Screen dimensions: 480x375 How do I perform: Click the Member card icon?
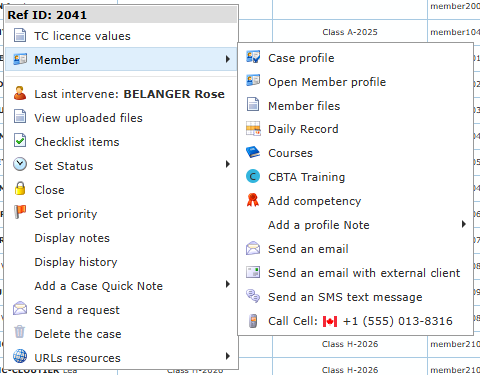[x=20, y=59]
